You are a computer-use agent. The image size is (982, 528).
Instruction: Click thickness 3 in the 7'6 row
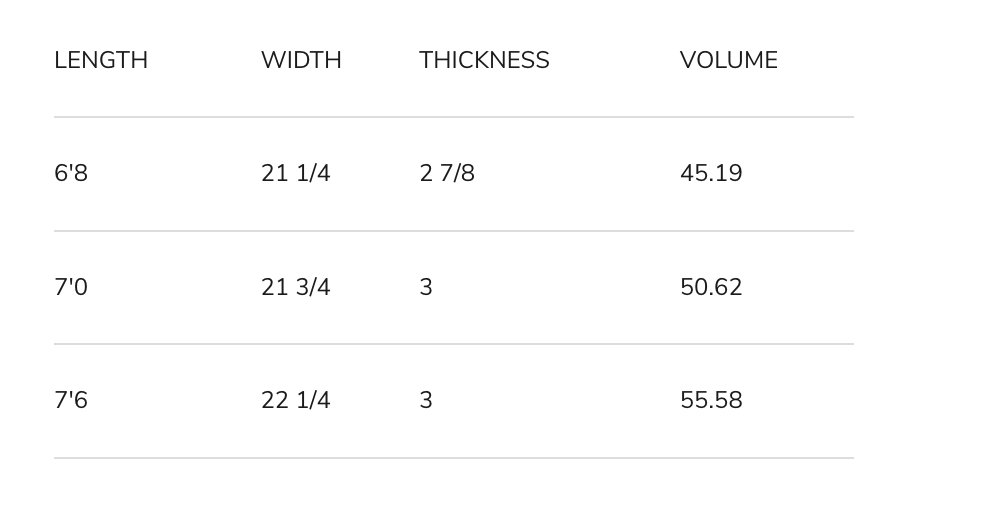point(426,400)
